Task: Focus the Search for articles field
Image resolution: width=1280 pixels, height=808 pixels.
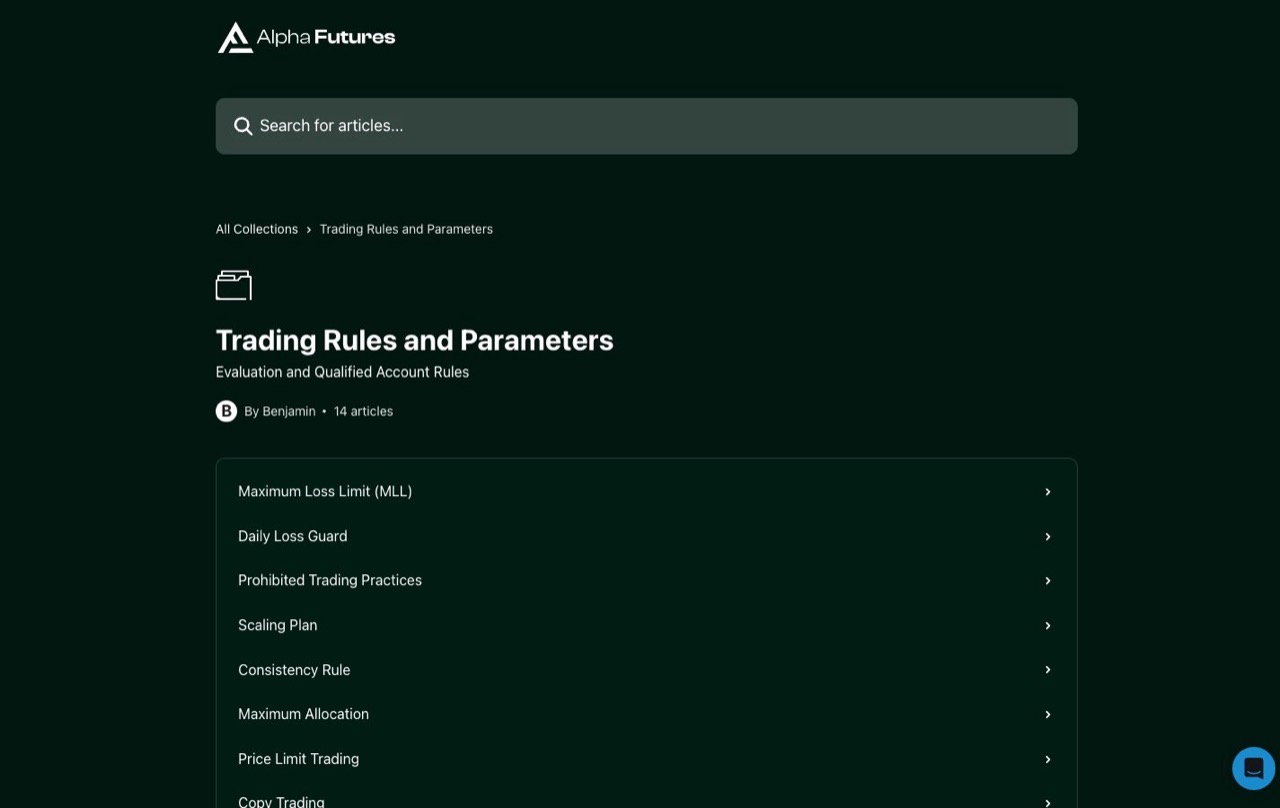Action: [646, 126]
